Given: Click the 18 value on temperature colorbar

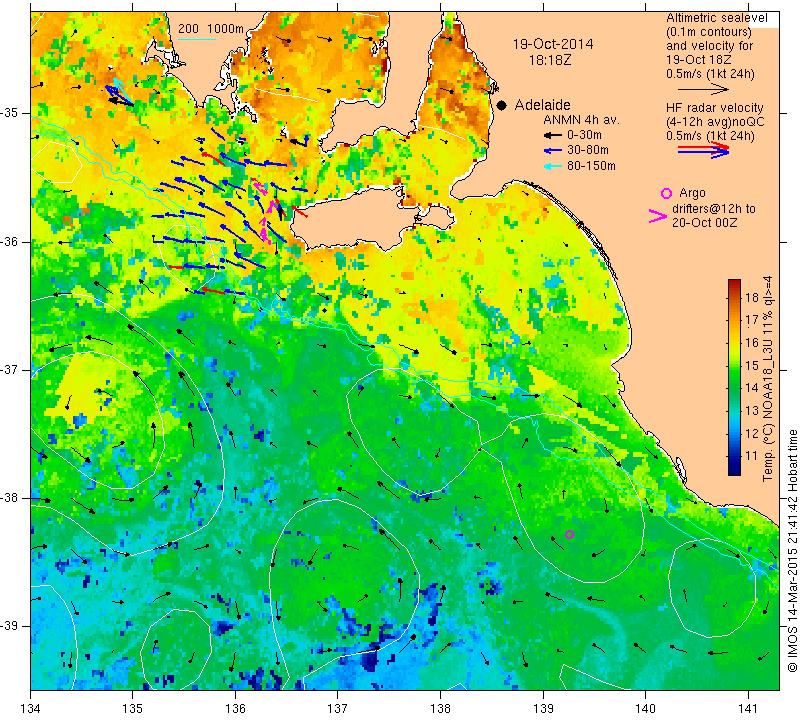Looking at the screenshot, I should [752, 297].
